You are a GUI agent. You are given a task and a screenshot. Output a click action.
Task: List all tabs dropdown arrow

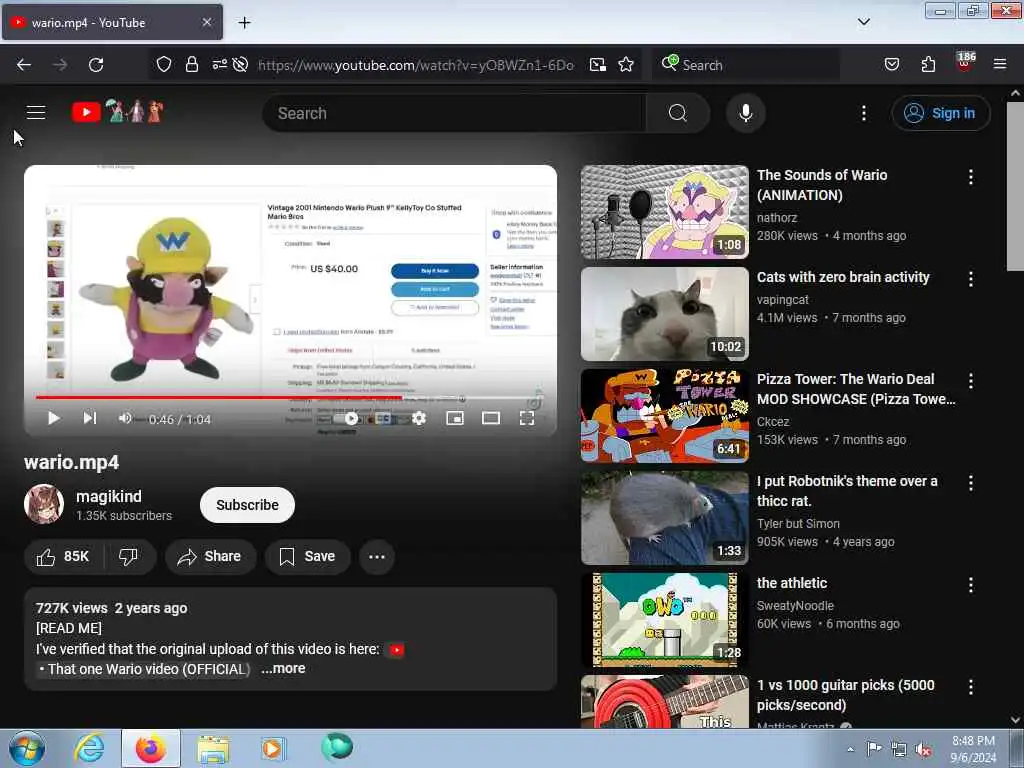[x=863, y=22]
